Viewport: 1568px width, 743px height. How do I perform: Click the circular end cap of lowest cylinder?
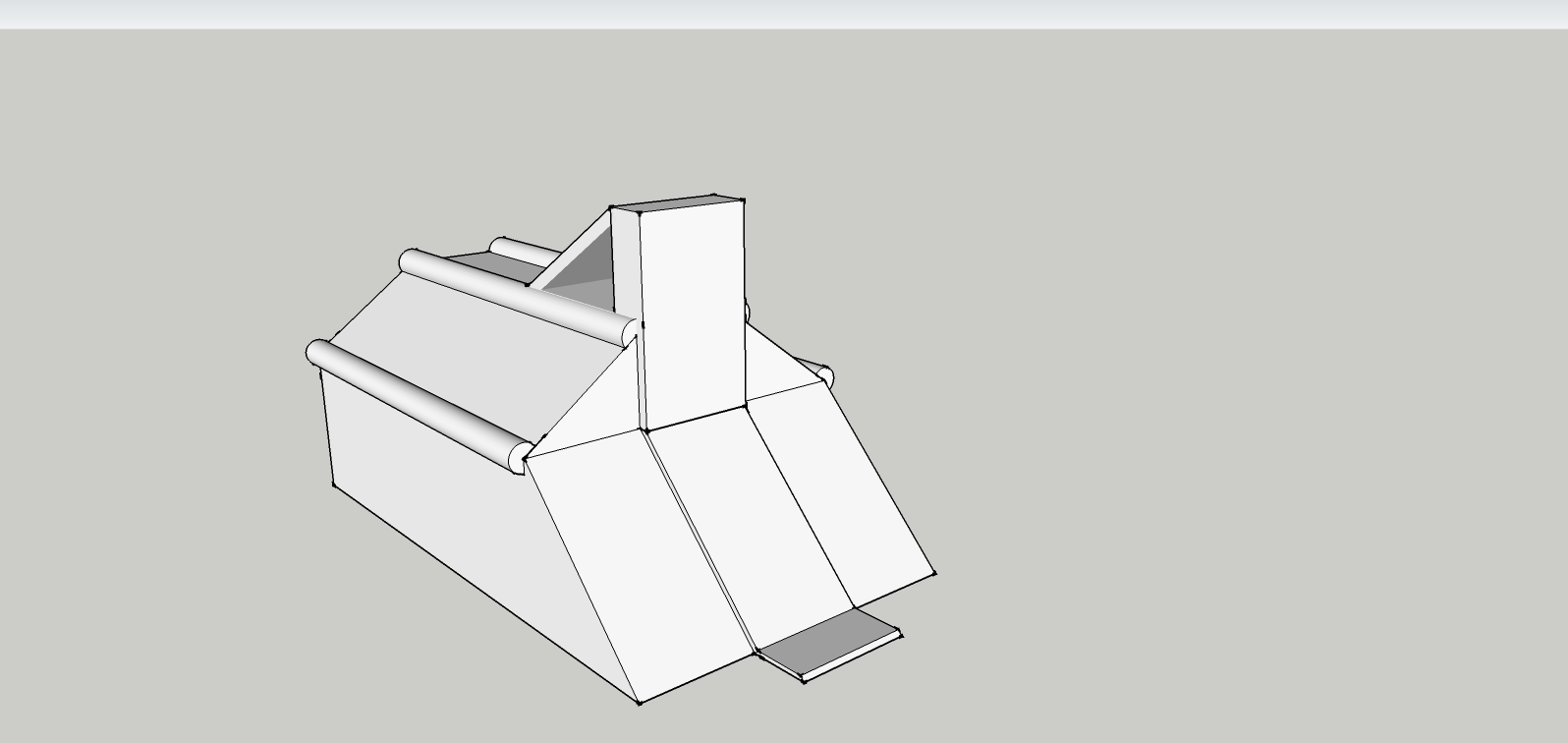click(x=519, y=458)
